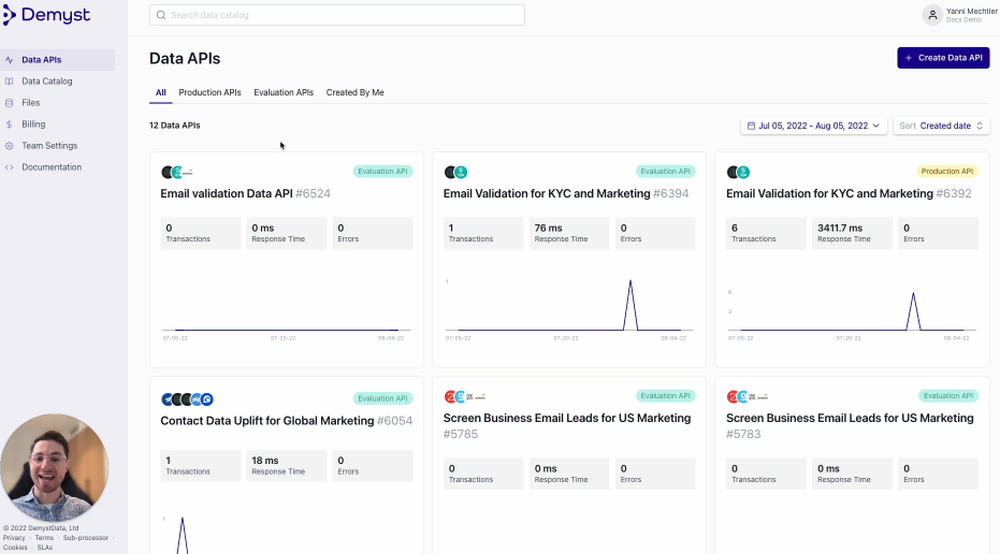The image size is (1000, 554).
Task: Click the Demyst logo icon
Action: (x=10, y=15)
